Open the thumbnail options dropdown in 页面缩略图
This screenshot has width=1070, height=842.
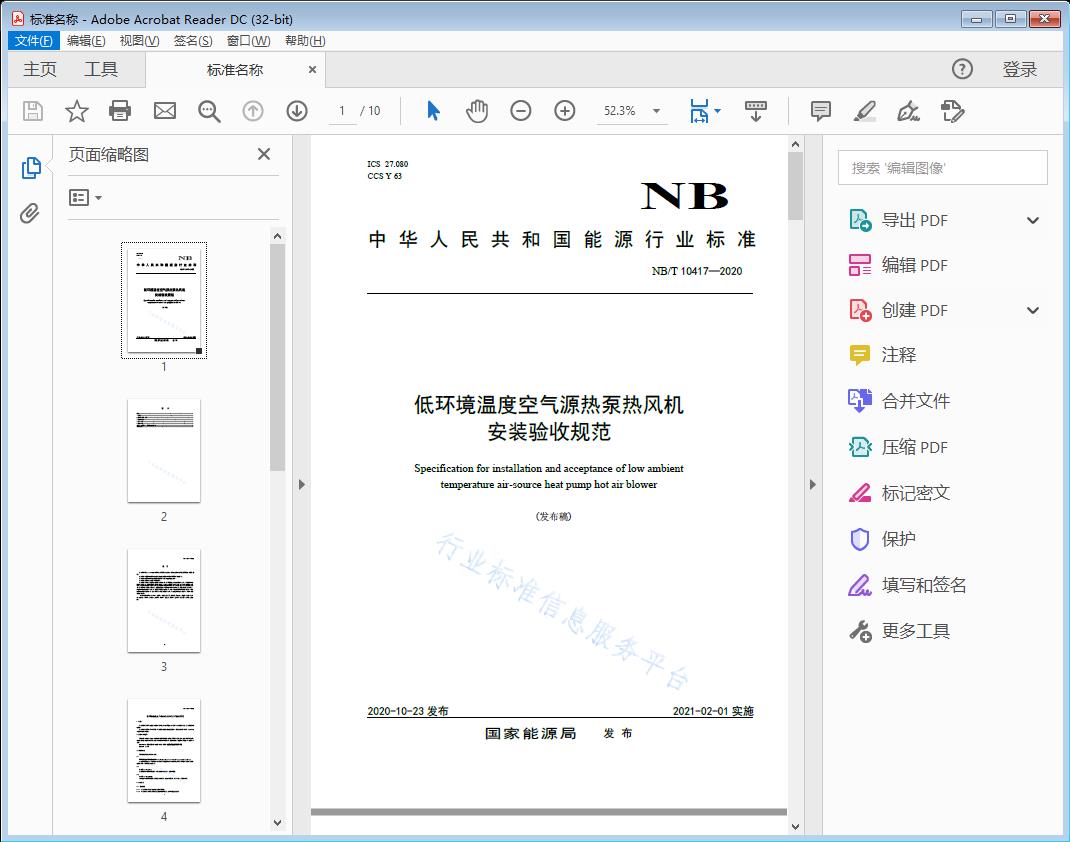(84, 197)
